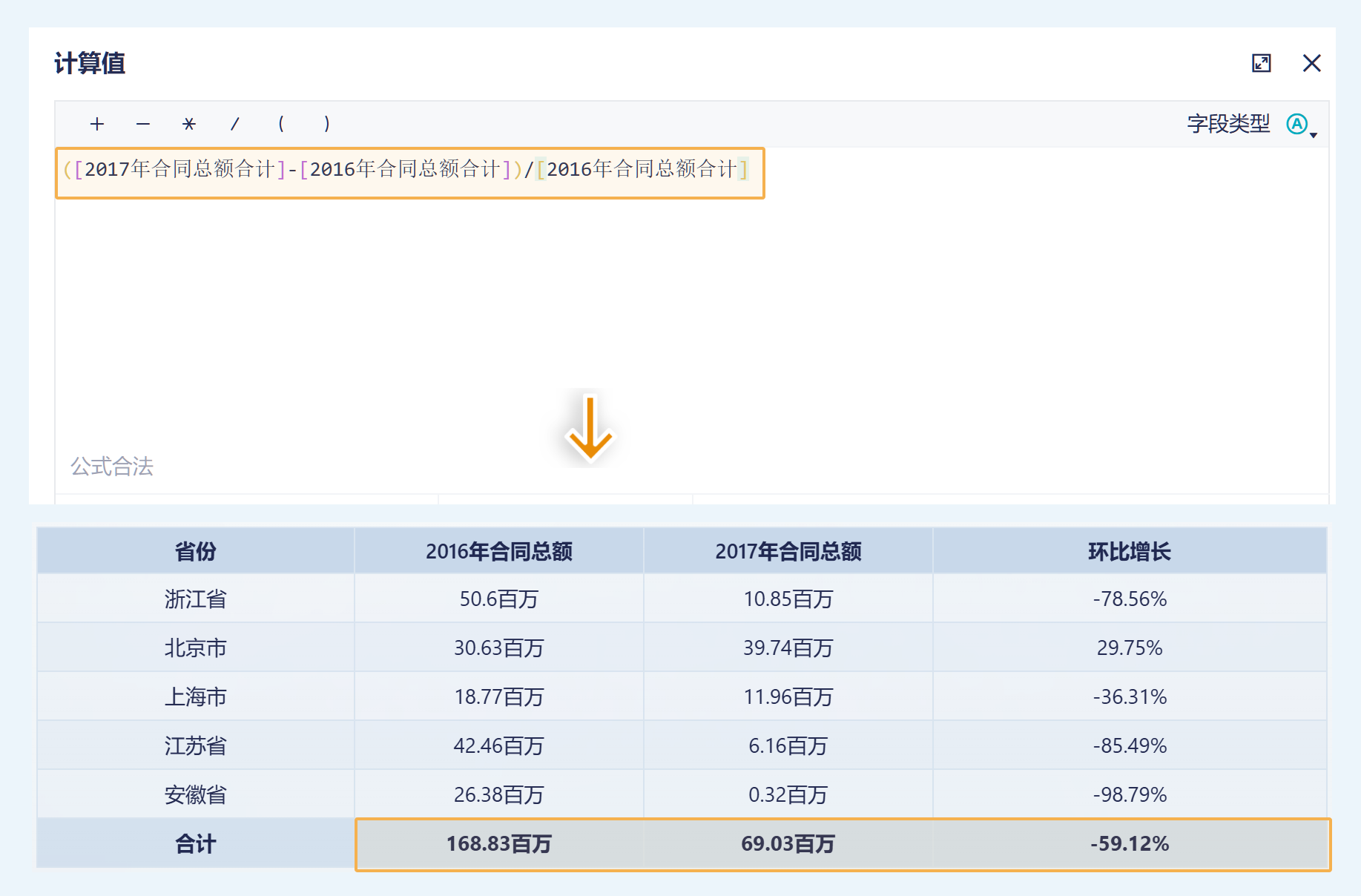Click the 39.74百万 cell
1361x896 pixels.
click(788, 648)
